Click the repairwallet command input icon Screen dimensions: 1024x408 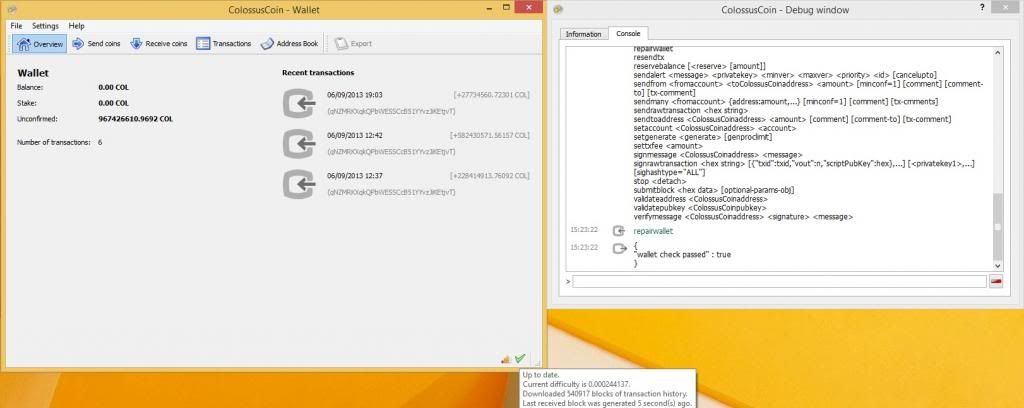[619, 231]
